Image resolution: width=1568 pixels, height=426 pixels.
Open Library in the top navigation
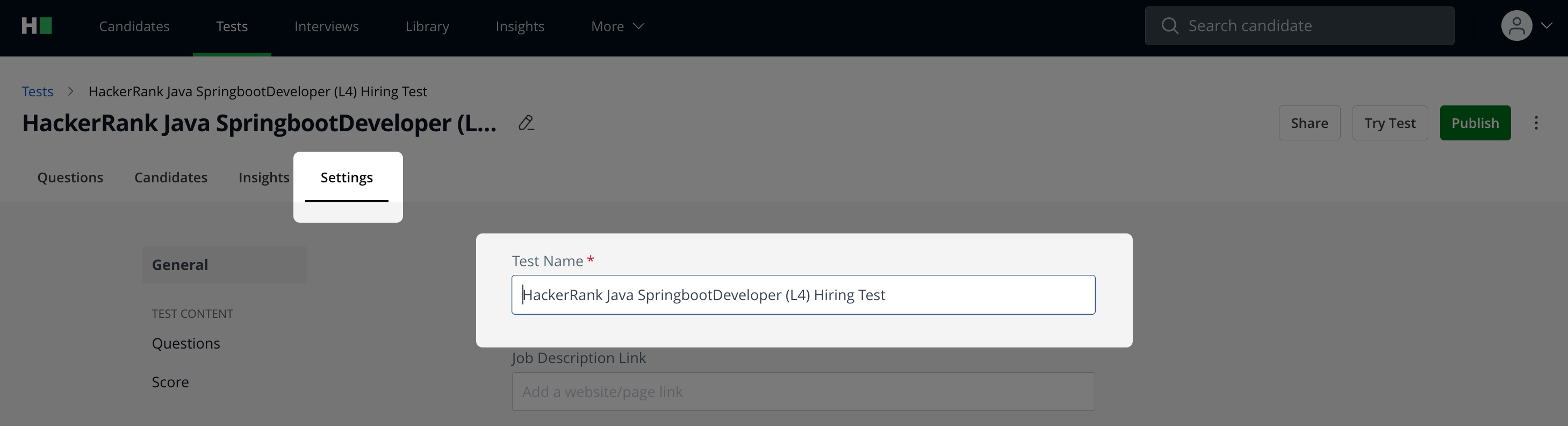(x=427, y=26)
